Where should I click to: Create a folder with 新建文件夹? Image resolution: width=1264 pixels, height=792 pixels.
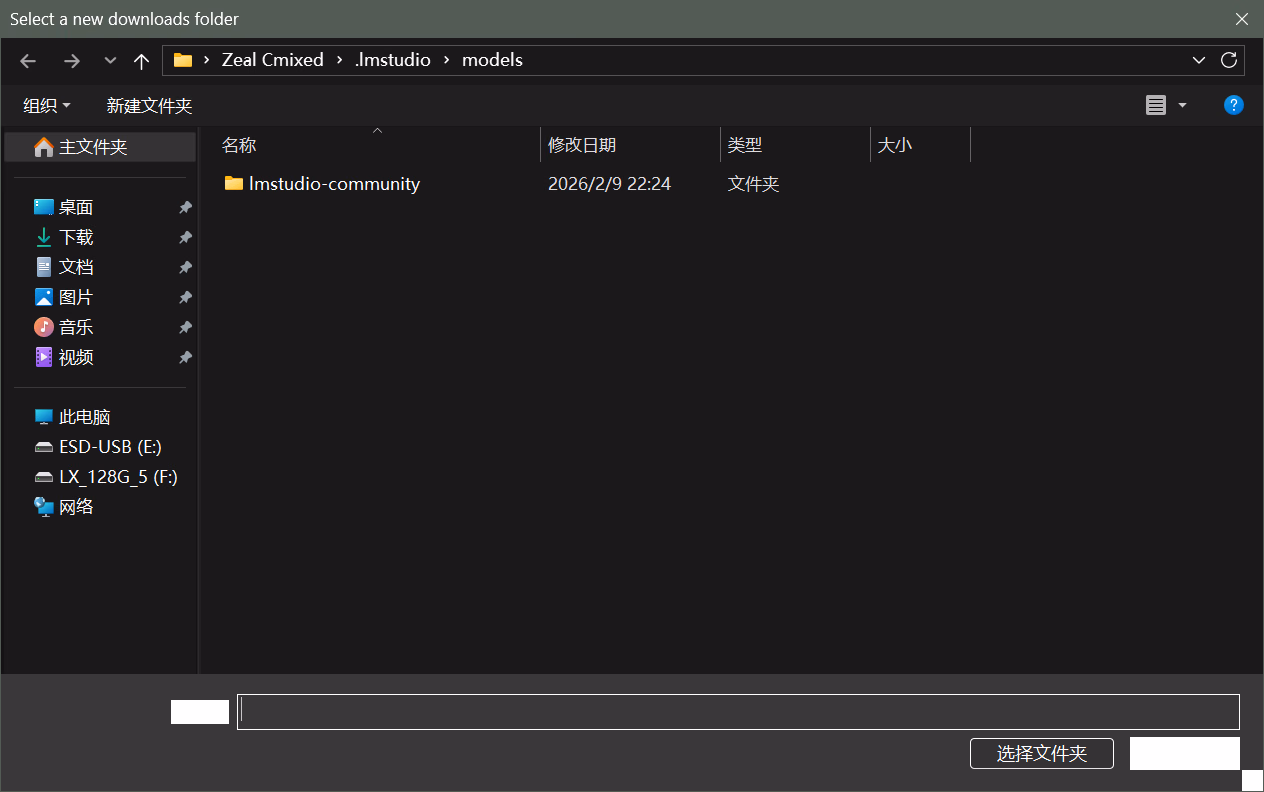(149, 105)
